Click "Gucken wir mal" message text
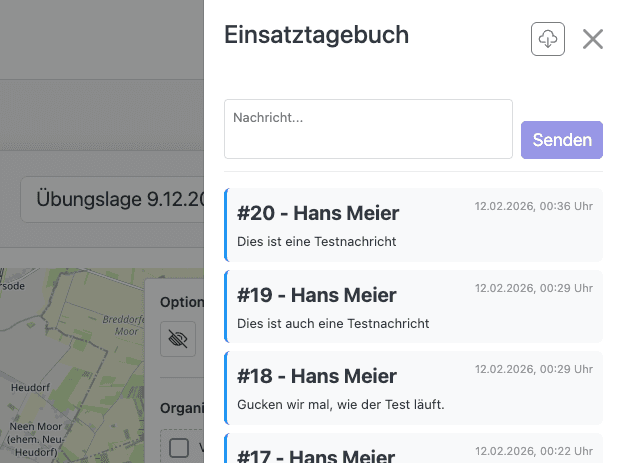This screenshot has height=463, width=621. pos(340,404)
